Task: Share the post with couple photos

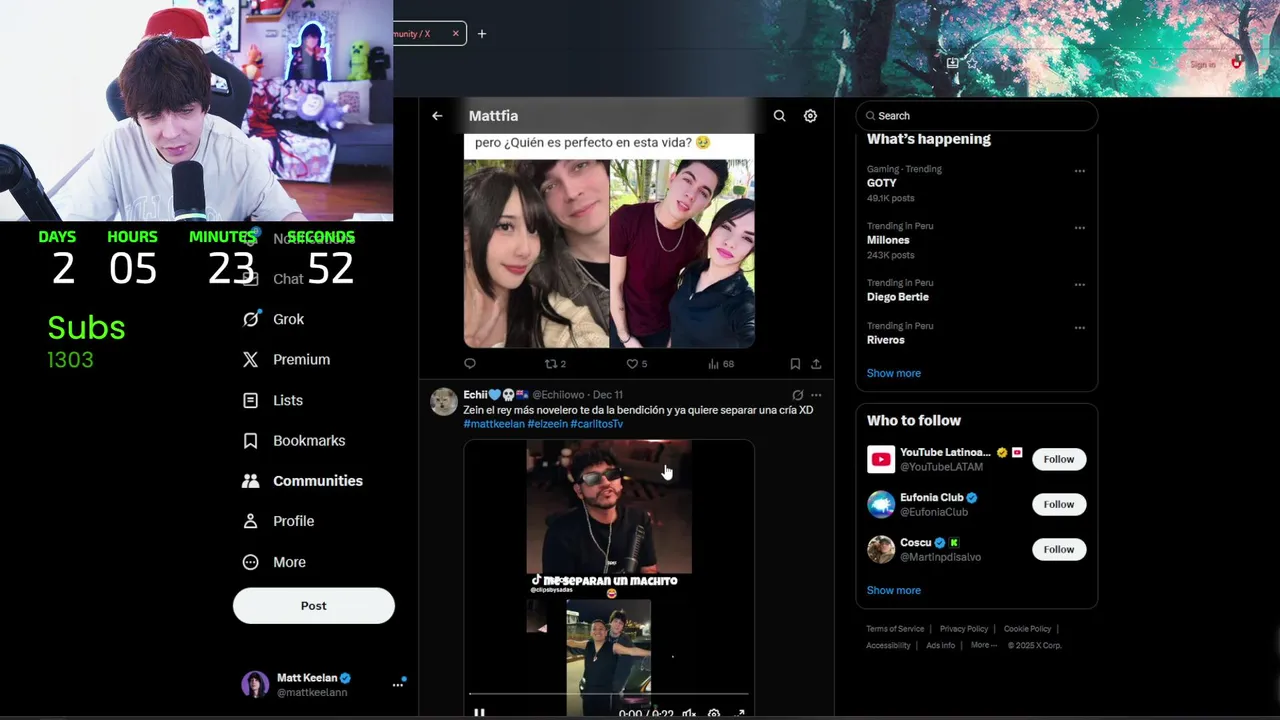Action: 816,364
